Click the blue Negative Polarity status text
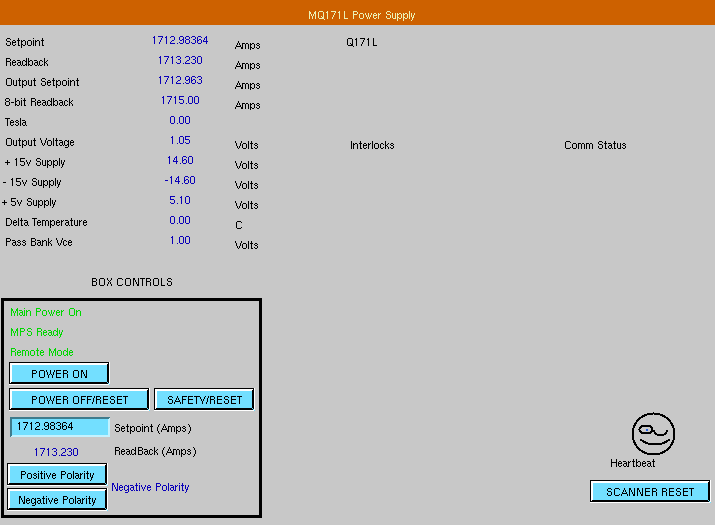 pos(150,487)
